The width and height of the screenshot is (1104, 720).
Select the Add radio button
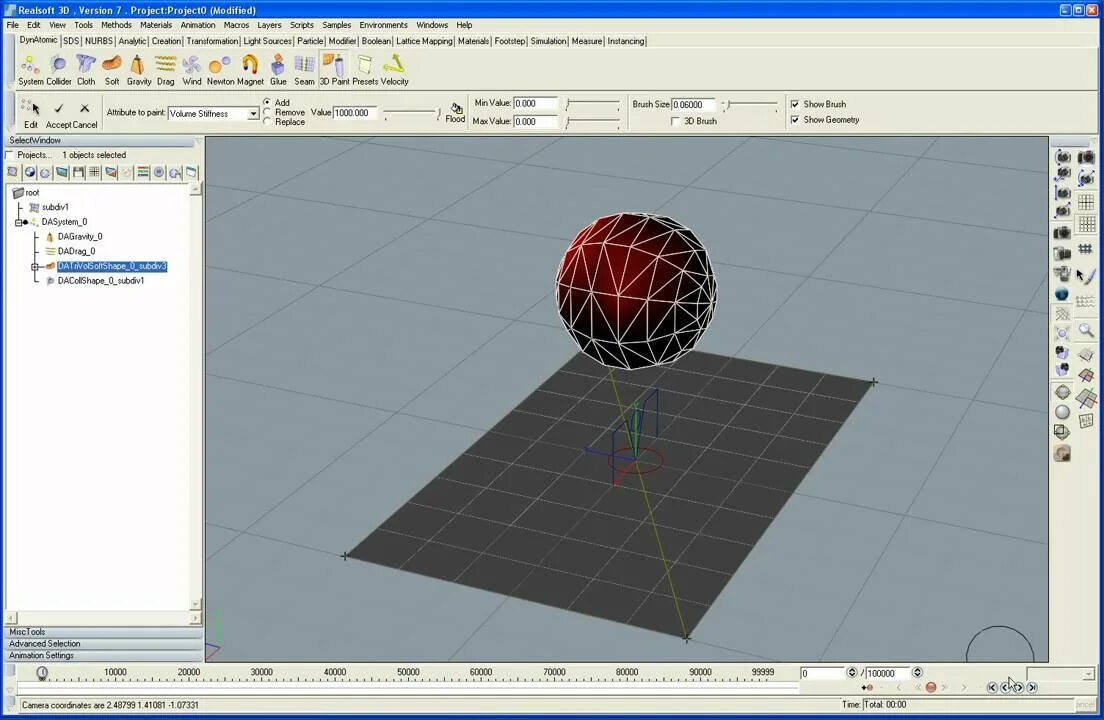[268, 103]
